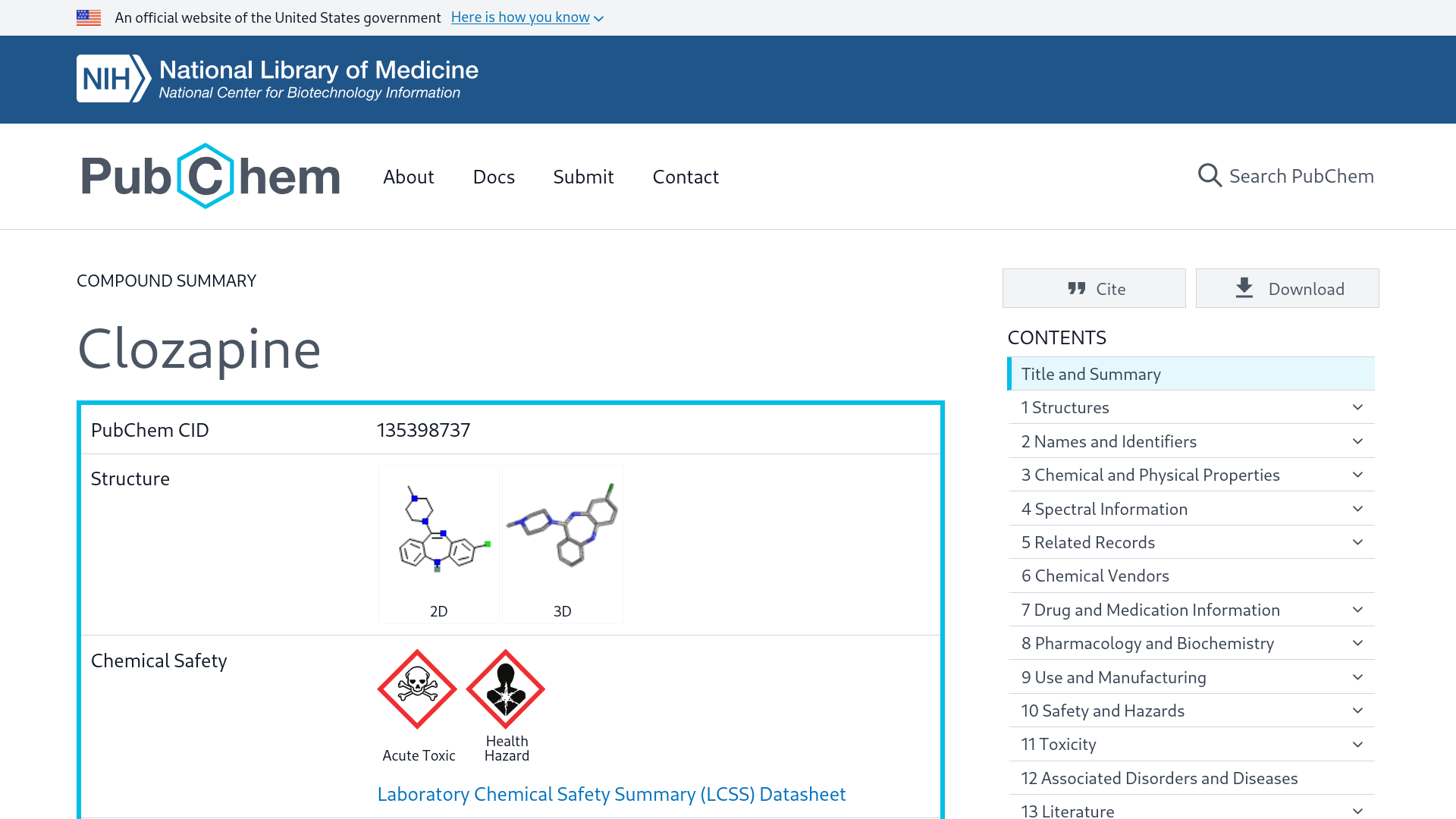The image size is (1456, 819).
Task: Click the NIH logo icon
Action: [113, 79]
